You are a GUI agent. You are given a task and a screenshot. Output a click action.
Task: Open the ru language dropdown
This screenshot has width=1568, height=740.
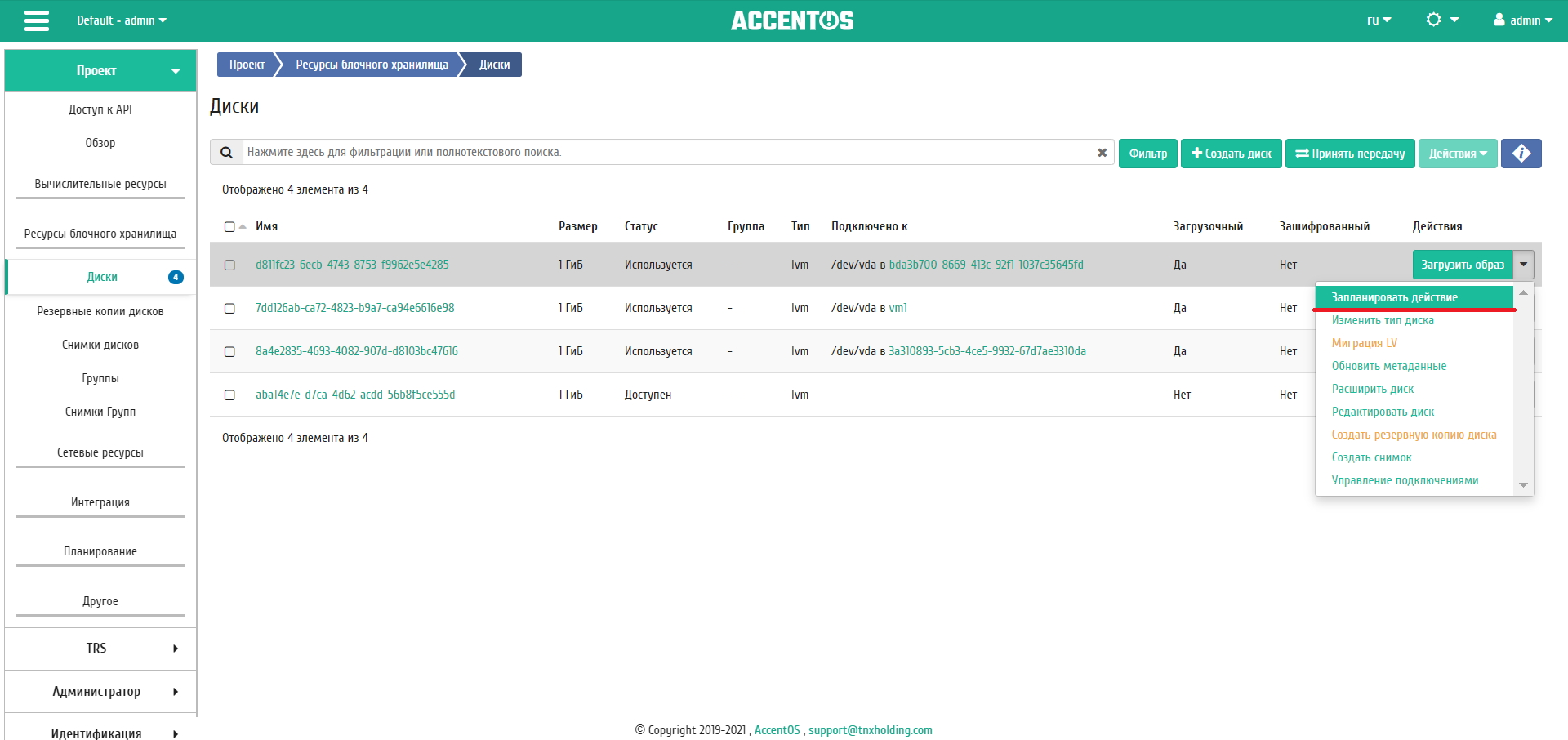coord(1379,20)
